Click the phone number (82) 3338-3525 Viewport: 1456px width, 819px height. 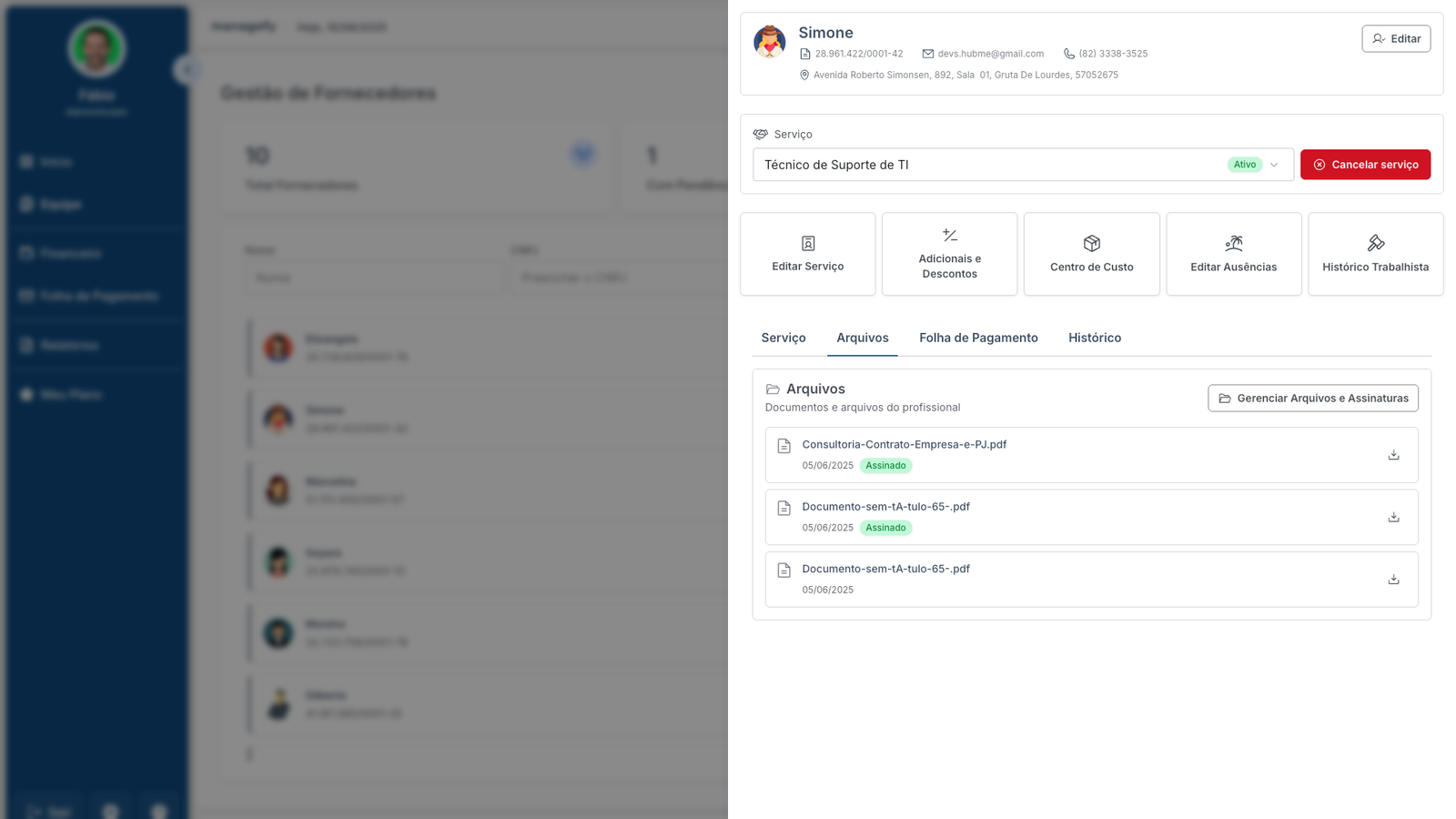[1113, 54]
